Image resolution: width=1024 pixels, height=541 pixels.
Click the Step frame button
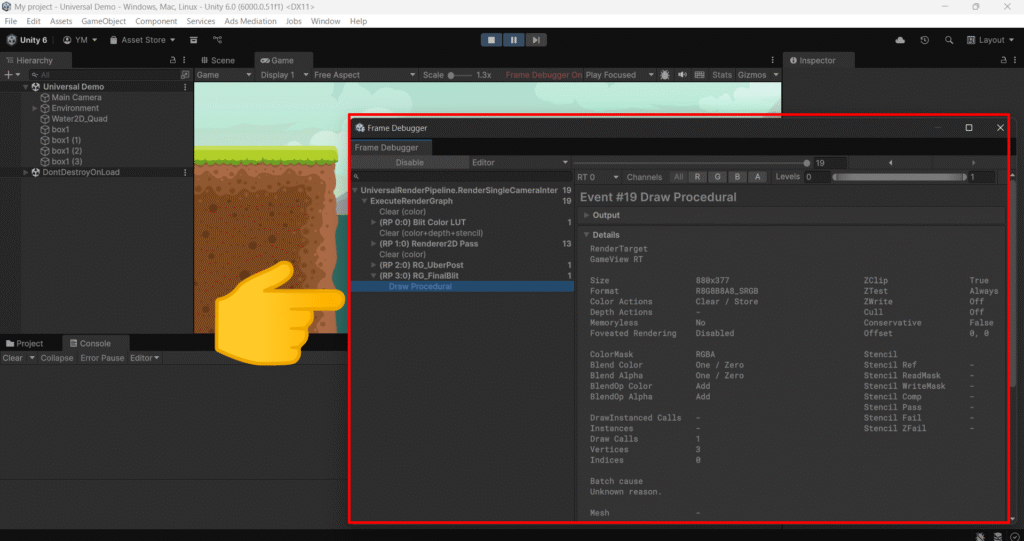click(537, 40)
